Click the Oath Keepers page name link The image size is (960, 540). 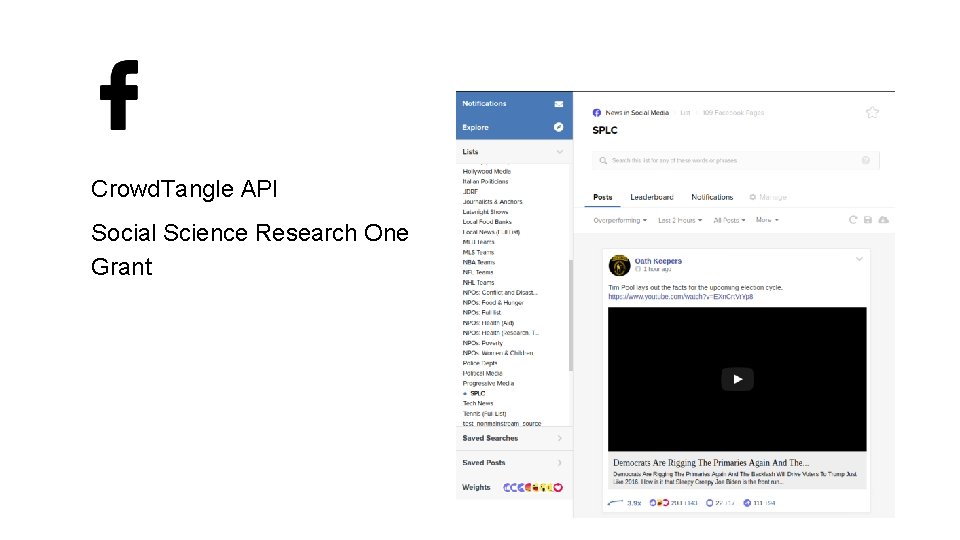tap(658, 261)
